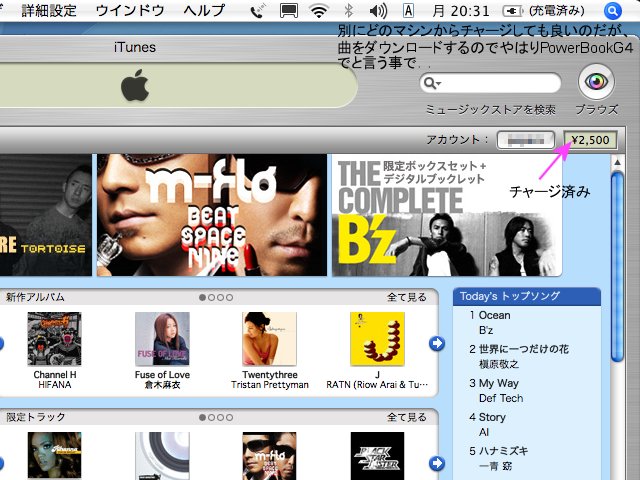The height and width of the screenshot is (480, 640).
Task: Select first page dot in 限定トラック
Action: click(202, 418)
